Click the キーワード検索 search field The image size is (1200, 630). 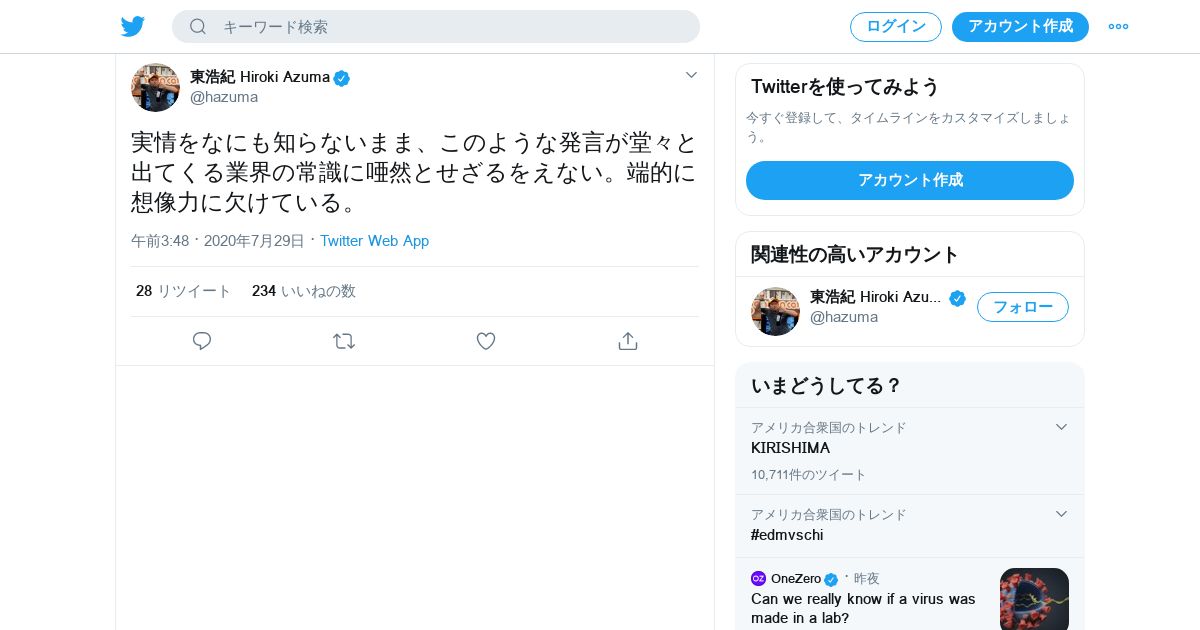coord(450,27)
